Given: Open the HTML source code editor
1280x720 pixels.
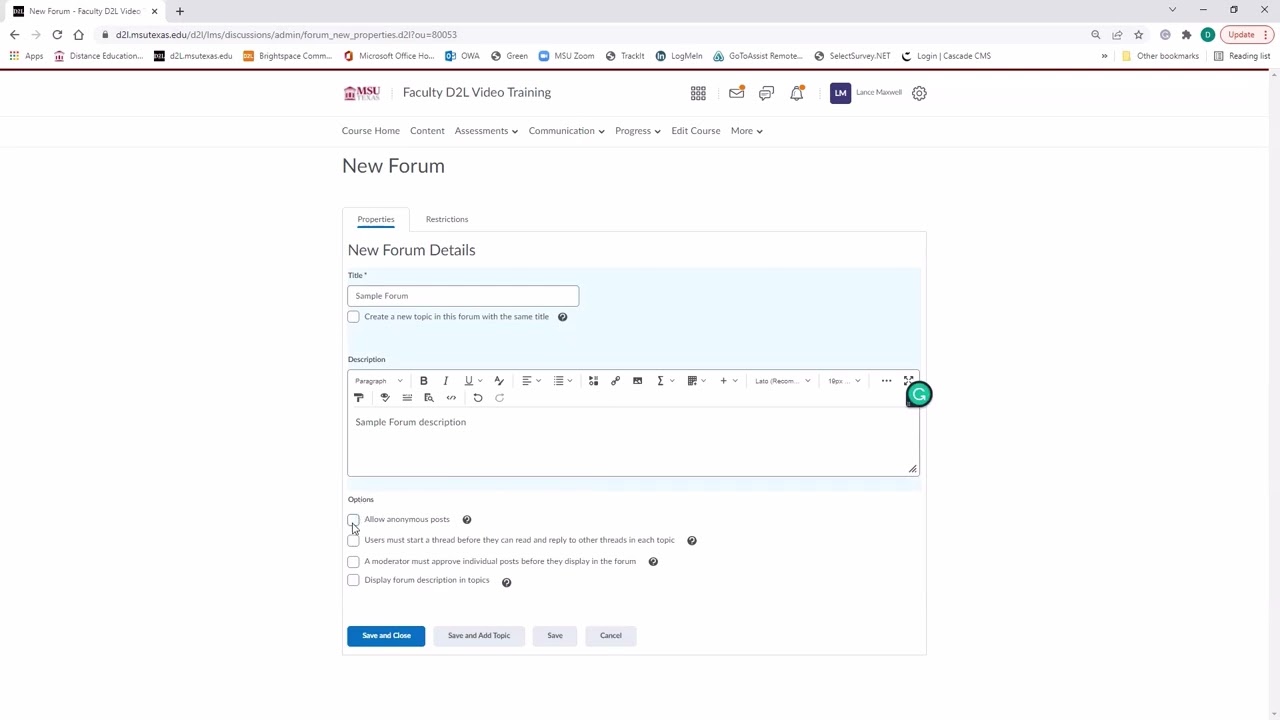Looking at the screenshot, I should coord(451,398).
